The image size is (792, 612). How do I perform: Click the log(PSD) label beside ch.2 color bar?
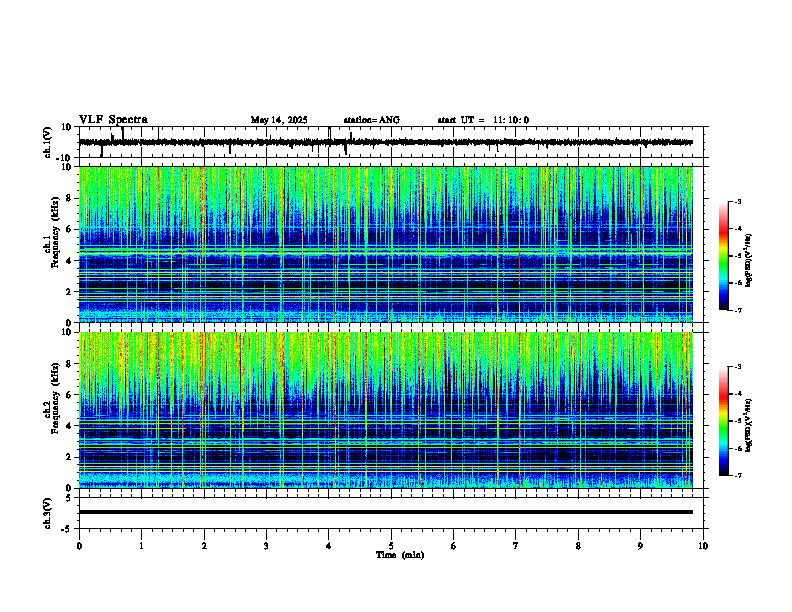click(749, 425)
